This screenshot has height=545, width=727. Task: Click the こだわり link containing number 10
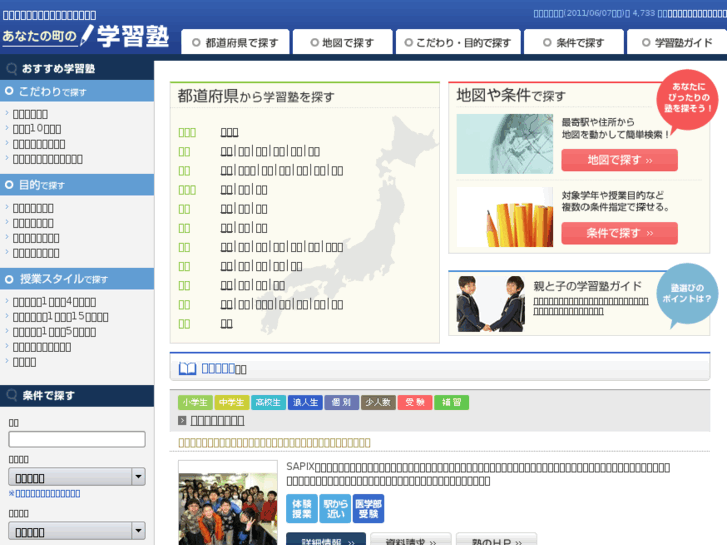(37, 129)
